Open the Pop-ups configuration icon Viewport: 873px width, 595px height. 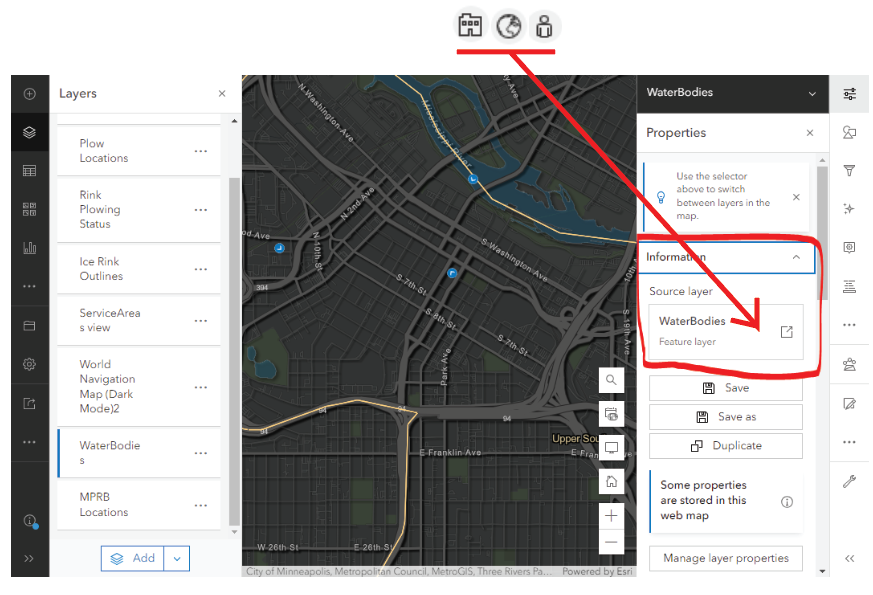[849, 247]
